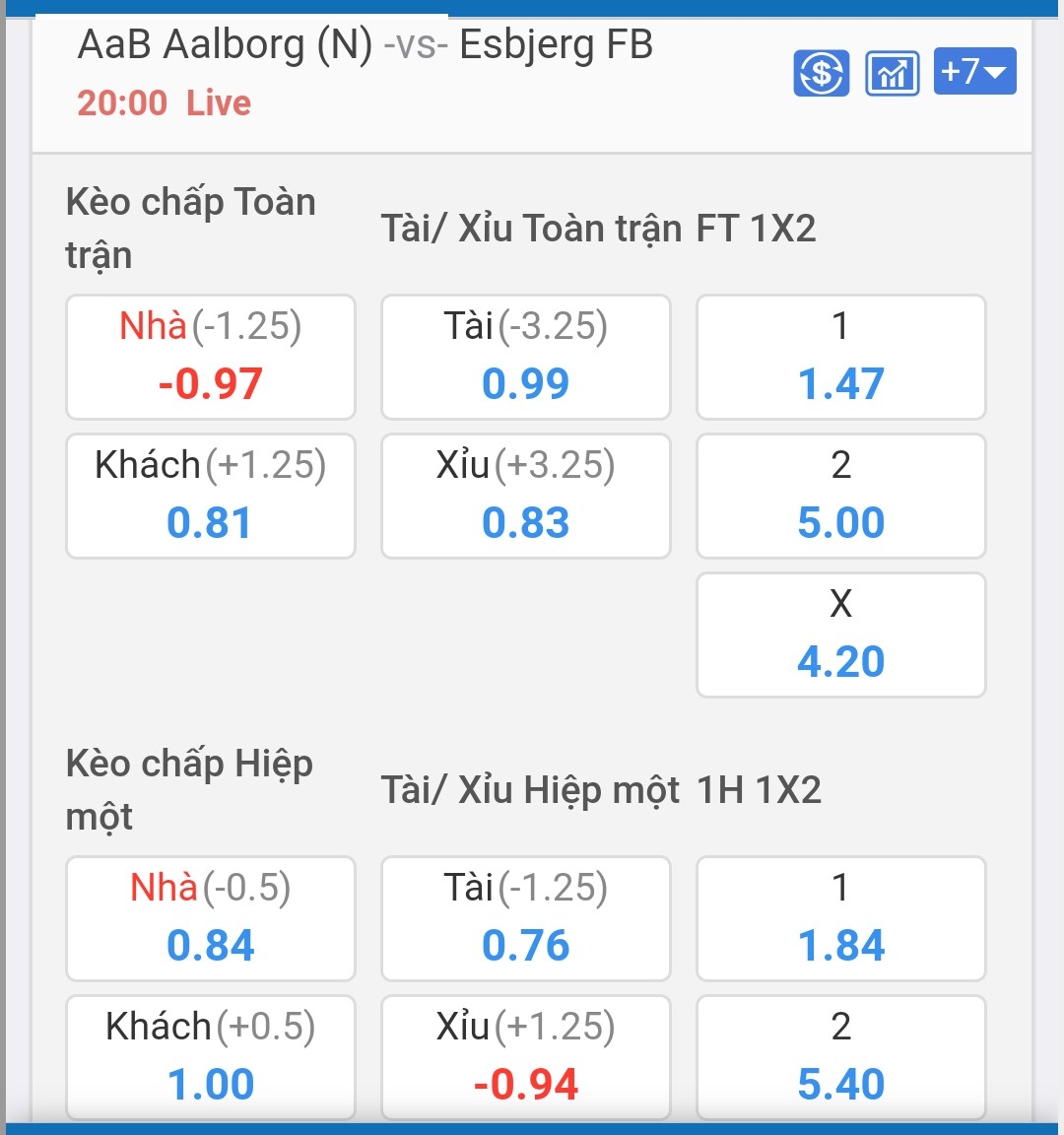Image resolution: width=1064 pixels, height=1135 pixels.
Task: Pick first half Xỉu (+1.25) -0.94
Action: pos(525,1057)
